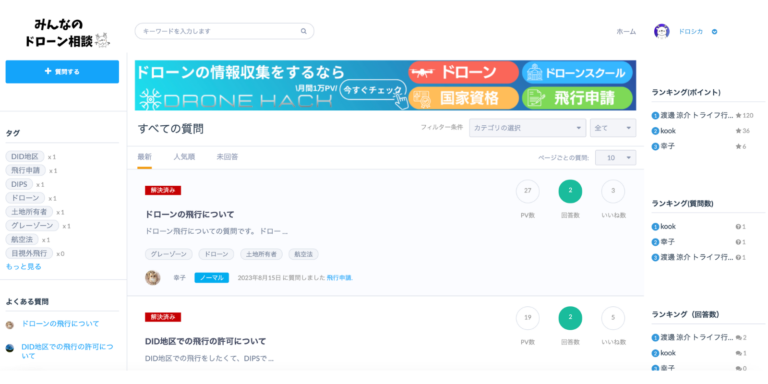Focus the キーワードを入力します search field
This screenshot has height=384, width=768.
224,31
